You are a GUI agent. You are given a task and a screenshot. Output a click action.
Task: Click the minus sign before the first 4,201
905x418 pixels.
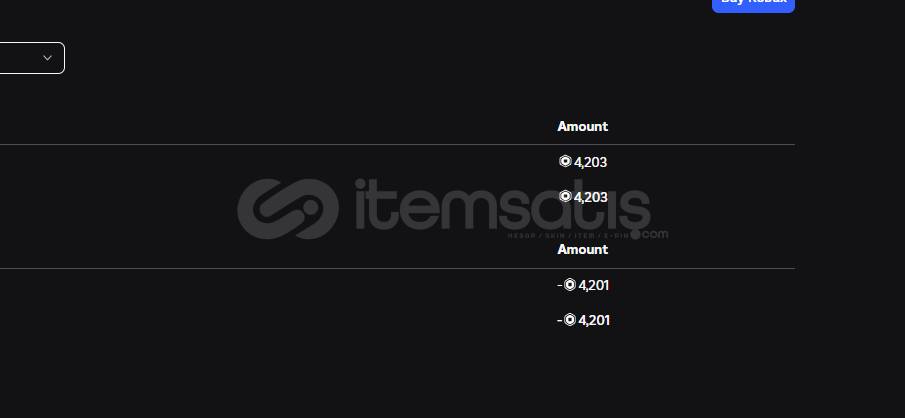[560, 285]
